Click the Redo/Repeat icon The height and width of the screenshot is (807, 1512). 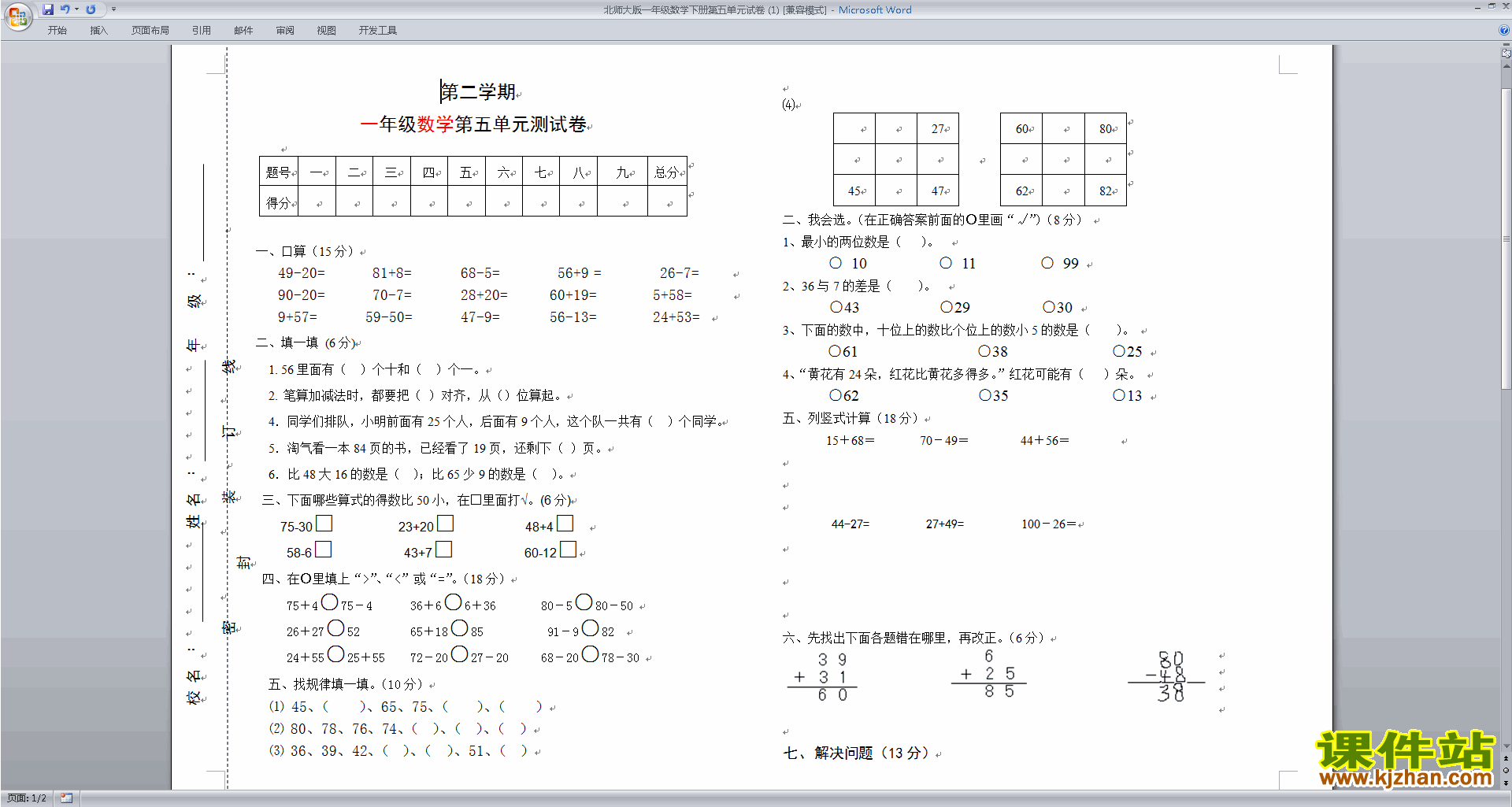click(x=91, y=9)
